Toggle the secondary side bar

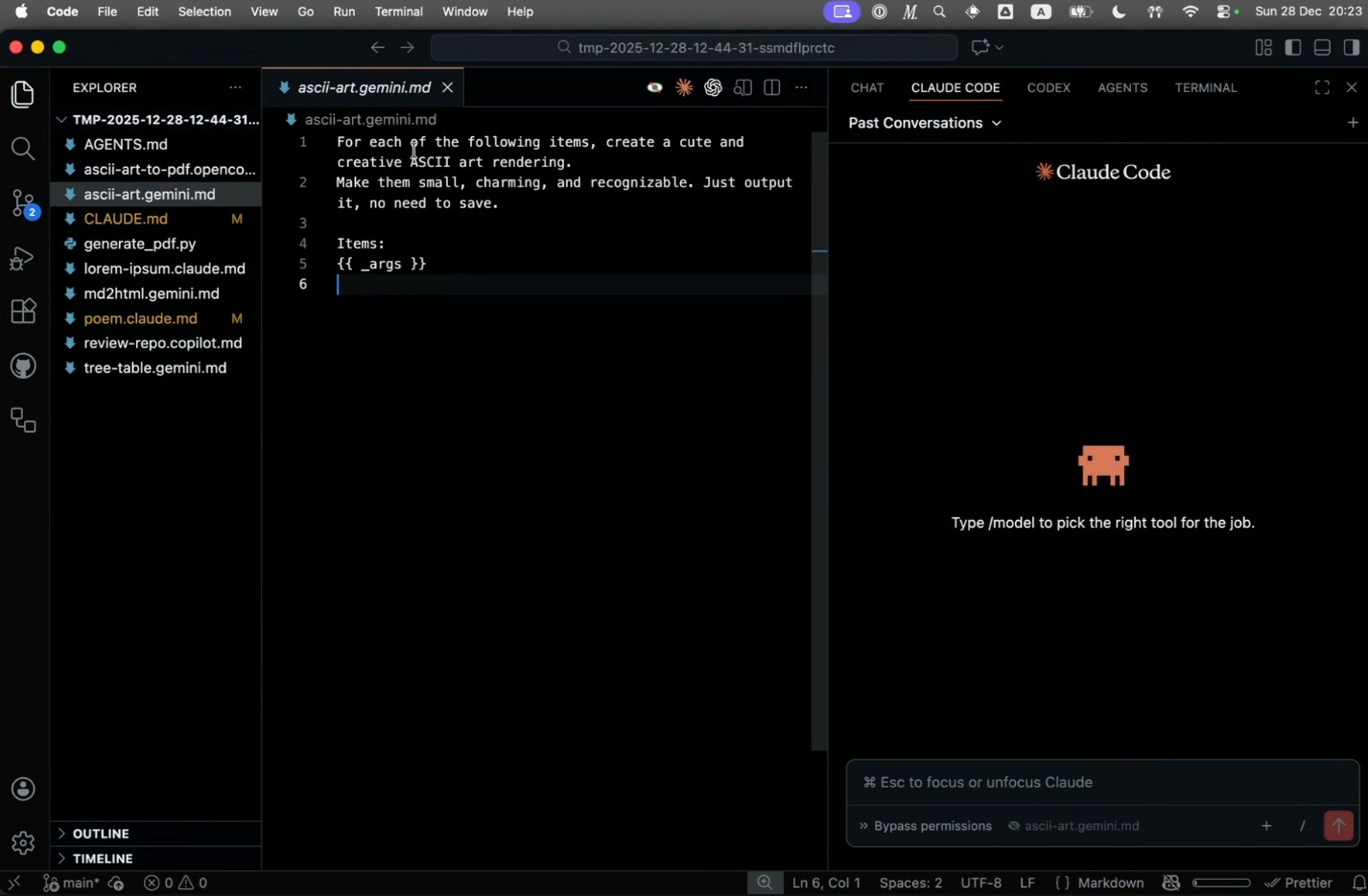(x=1352, y=47)
